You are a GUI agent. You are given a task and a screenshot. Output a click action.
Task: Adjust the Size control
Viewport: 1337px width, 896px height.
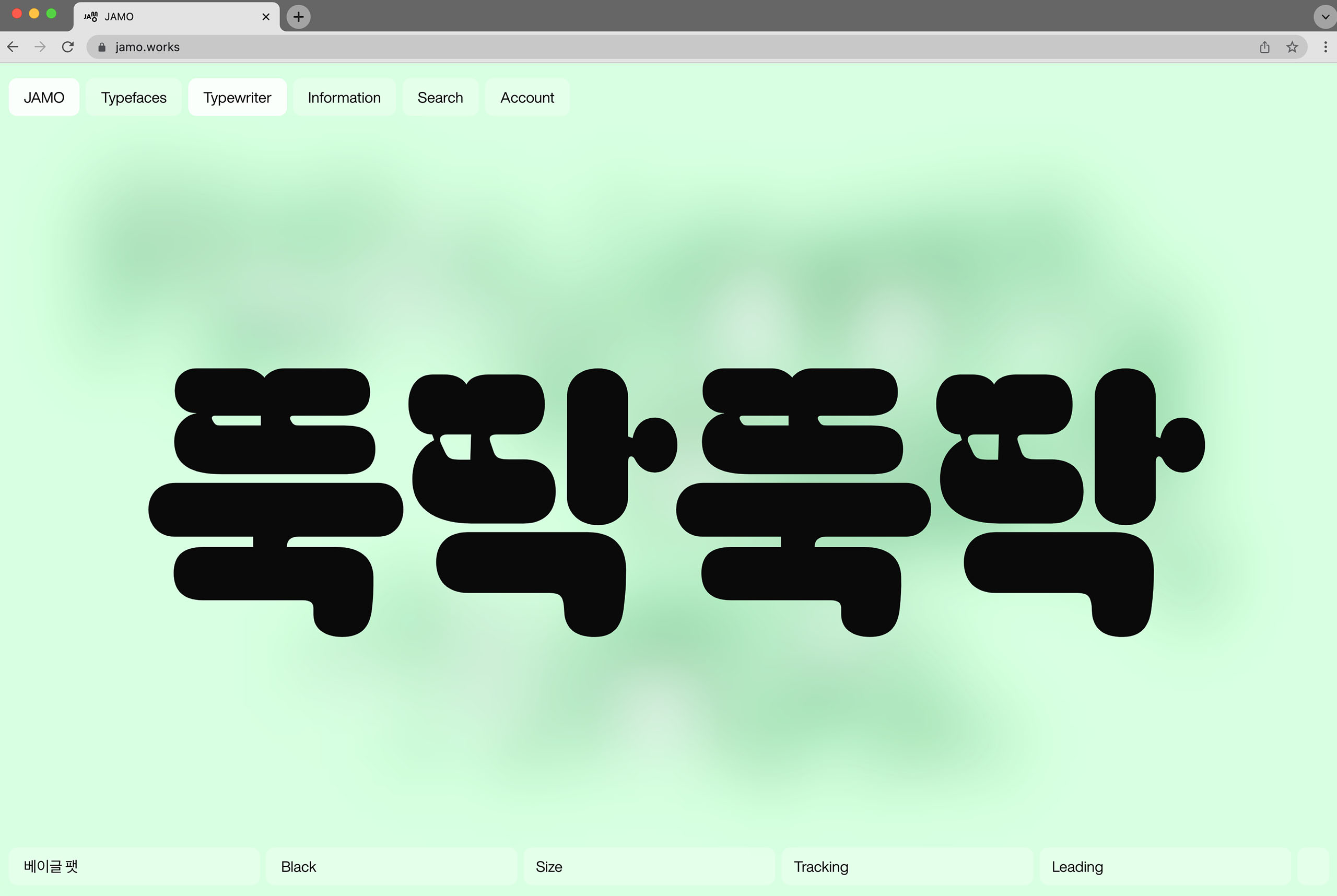click(x=649, y=866)
